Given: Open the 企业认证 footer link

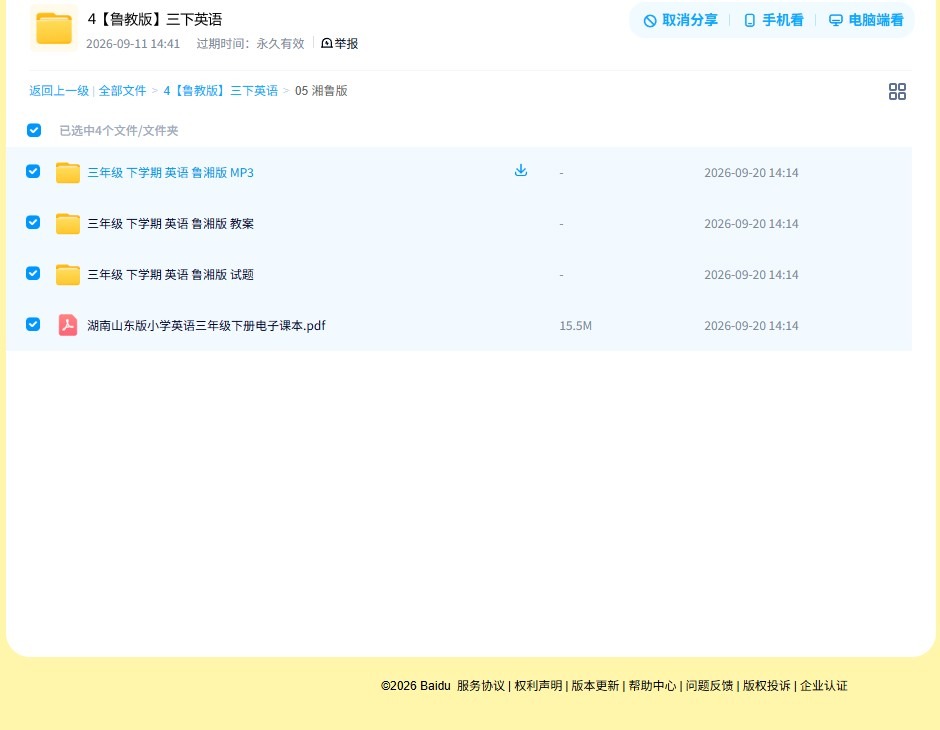Looking at the screenshot, I should [824, 686].
